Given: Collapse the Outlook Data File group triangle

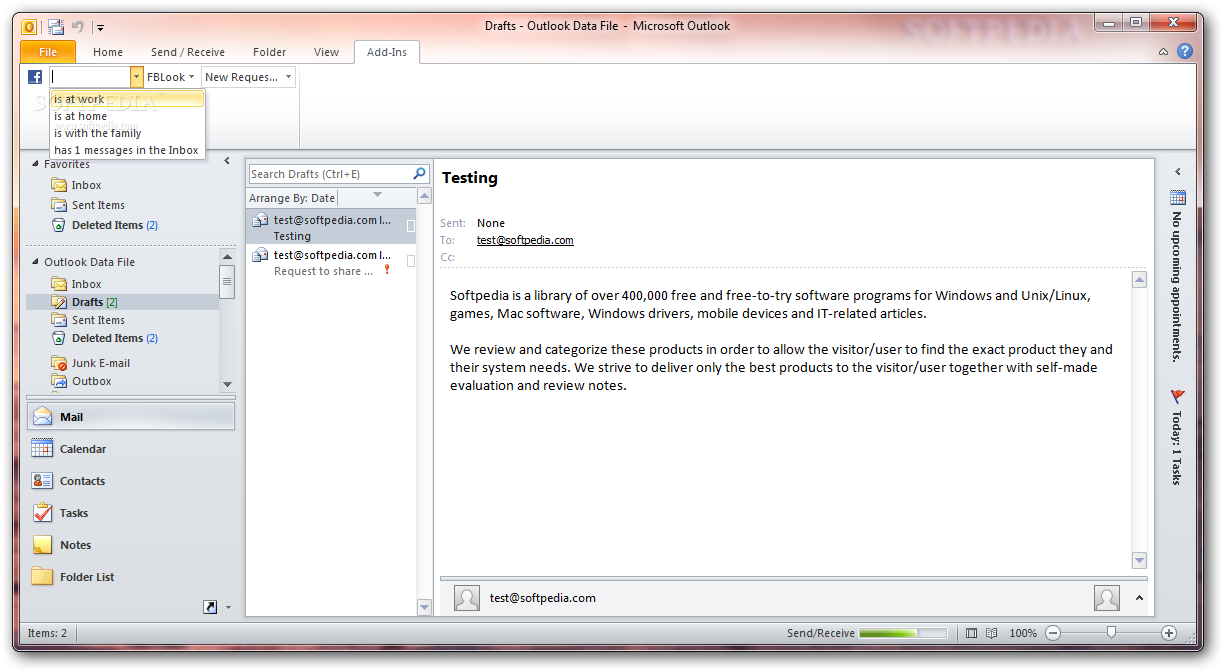Looking at the screenshot, I should tap(36, 262).
